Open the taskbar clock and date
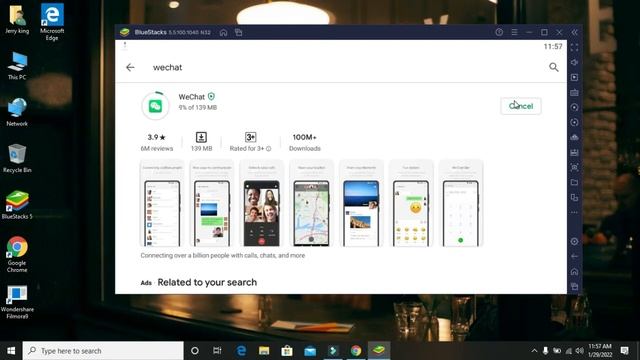Screen dimensions: 640x360 (x=600, y=351)
